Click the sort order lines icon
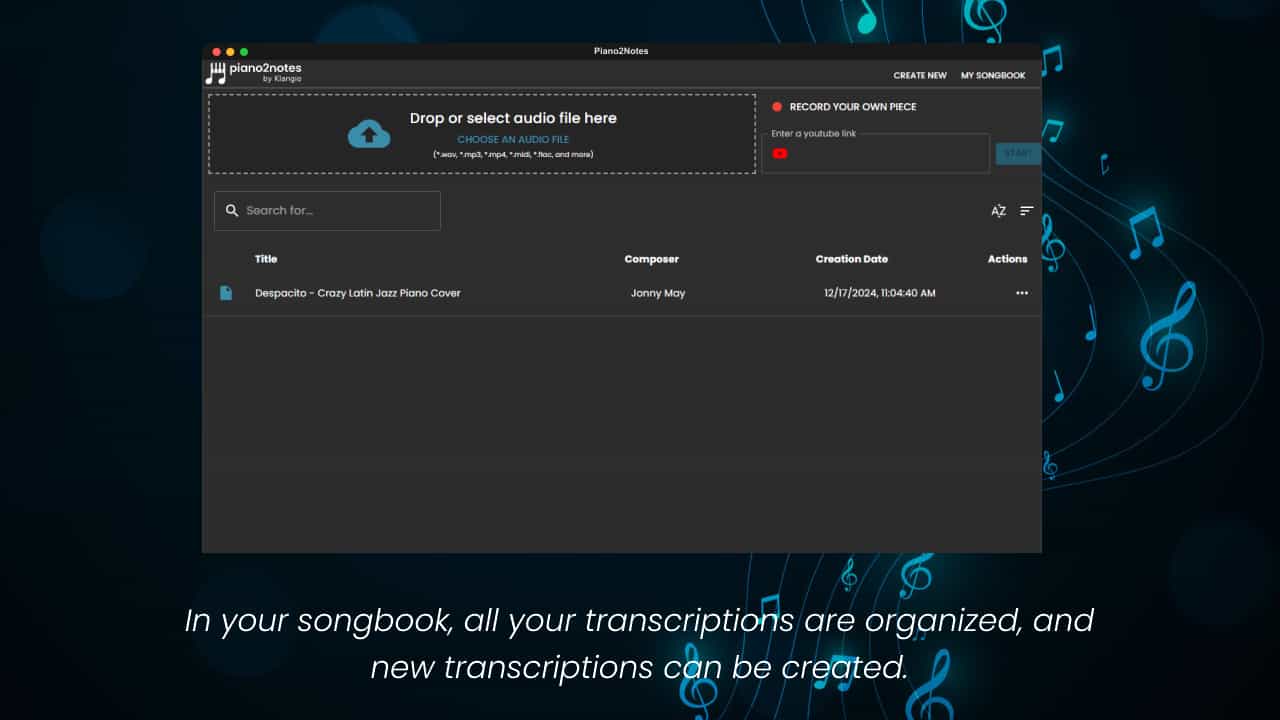This screenshot has width=1280, height=720. (1026, 211)
